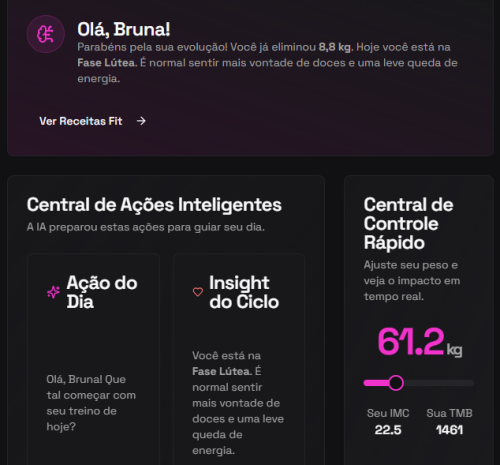Click the pink filled part of weight slider

(376, 383)
